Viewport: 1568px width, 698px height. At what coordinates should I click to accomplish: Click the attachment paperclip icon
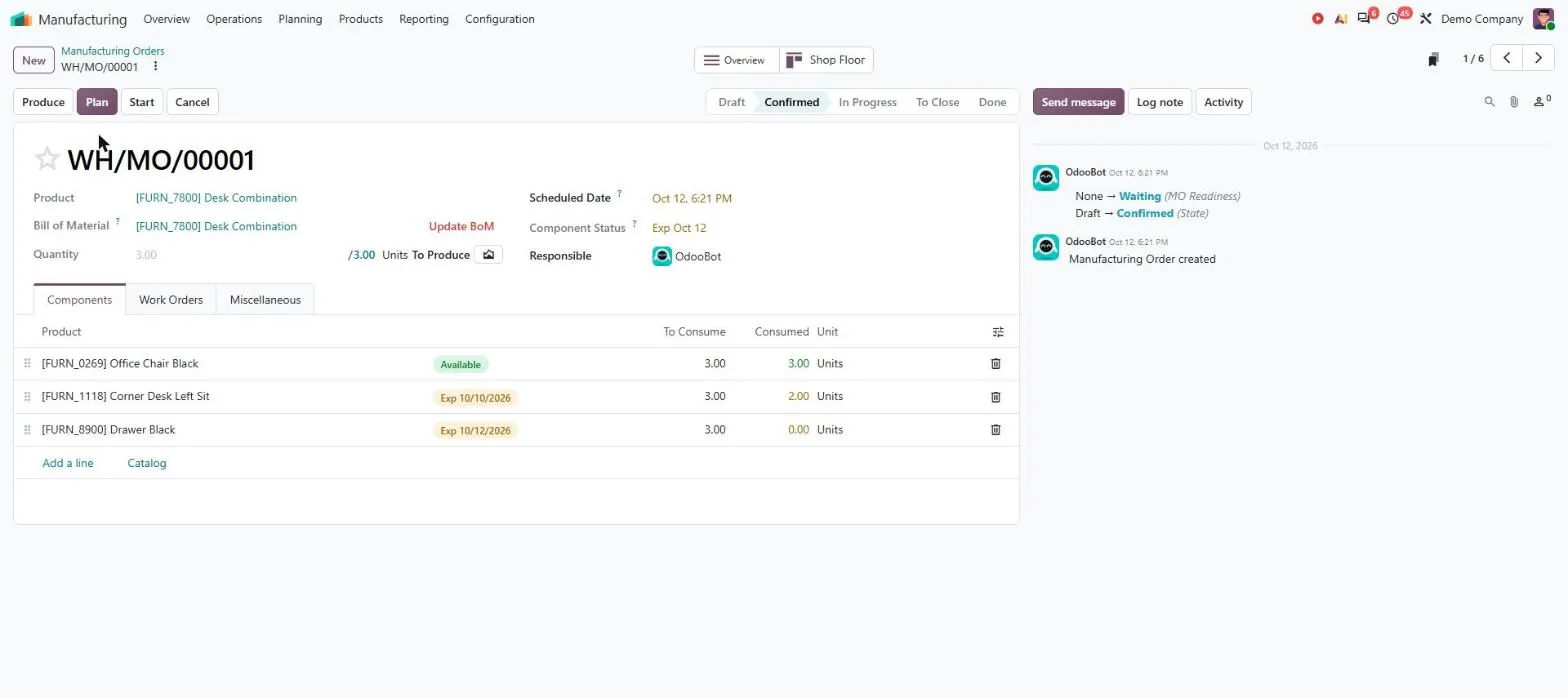pos(1514,102)
